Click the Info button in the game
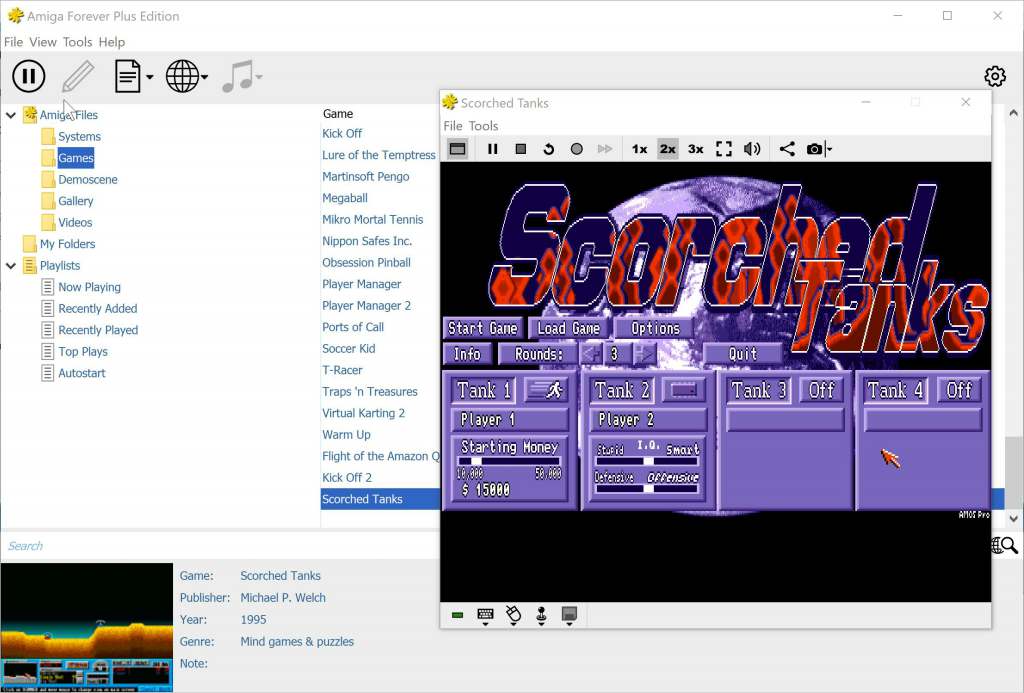Screen dimensions: 1024x693 [467, 354]
